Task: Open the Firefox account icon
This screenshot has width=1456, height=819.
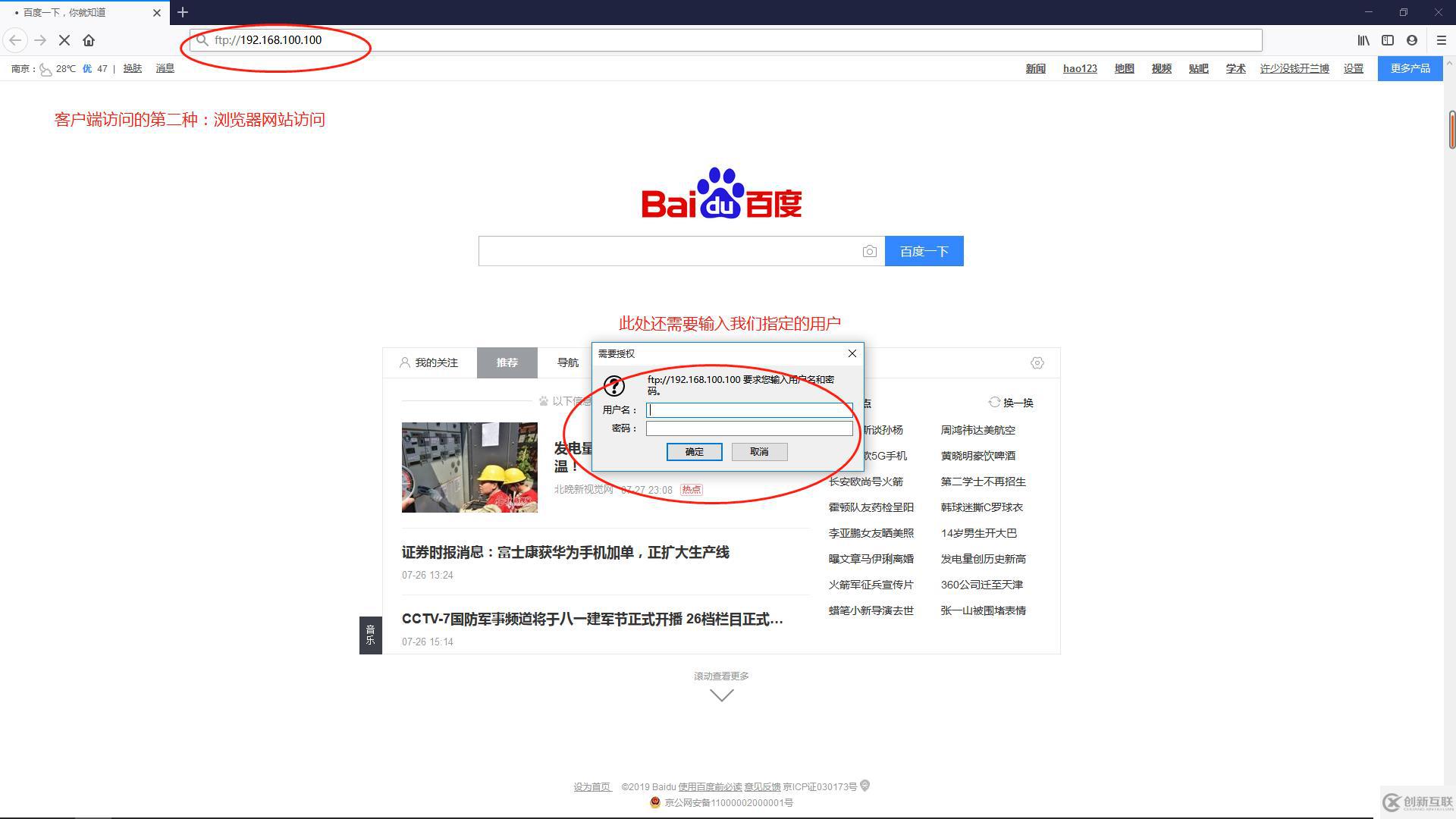Action: [x=1412, y=40]
